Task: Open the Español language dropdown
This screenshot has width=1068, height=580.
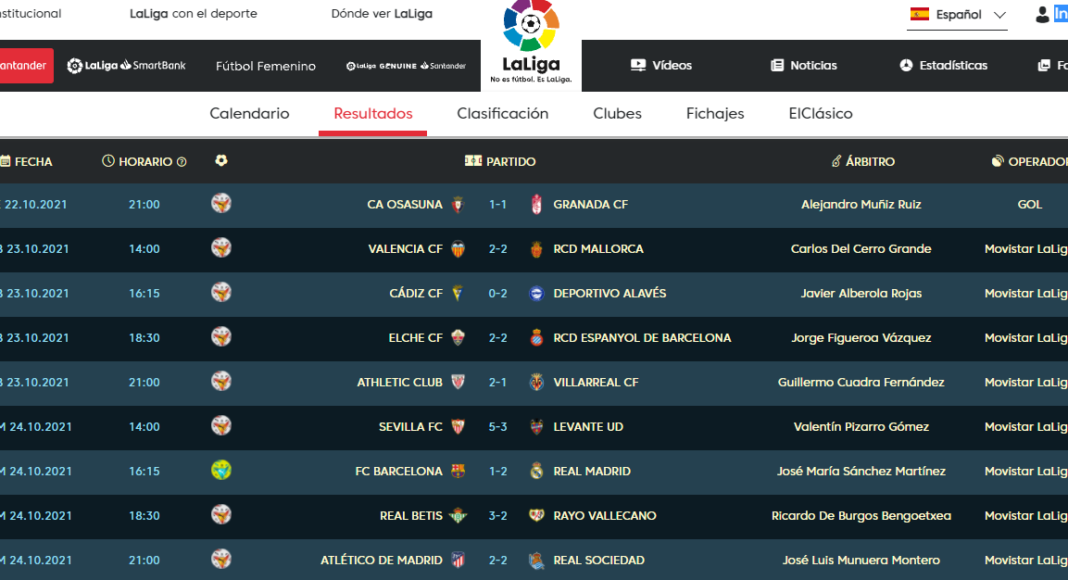Action: coord(957,15)
